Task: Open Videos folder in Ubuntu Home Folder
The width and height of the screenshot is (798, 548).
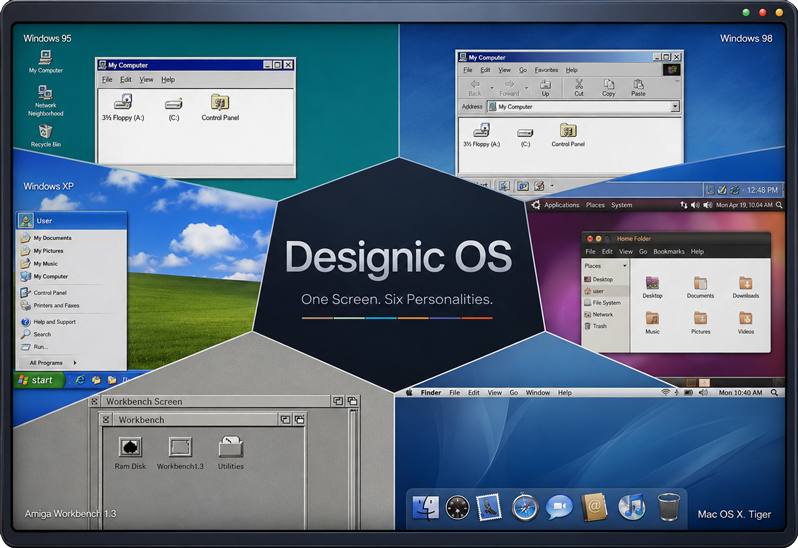Action: click(746, 323)
